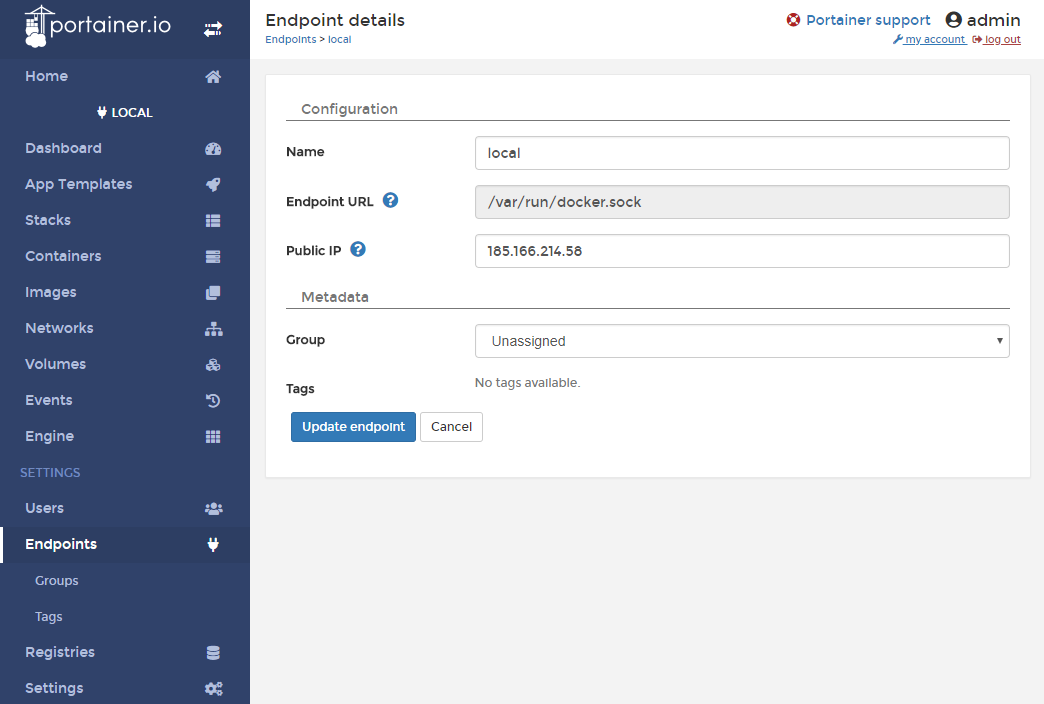Click the App Templates rocket icon
1044x704 pixels.
click(213, 185)
